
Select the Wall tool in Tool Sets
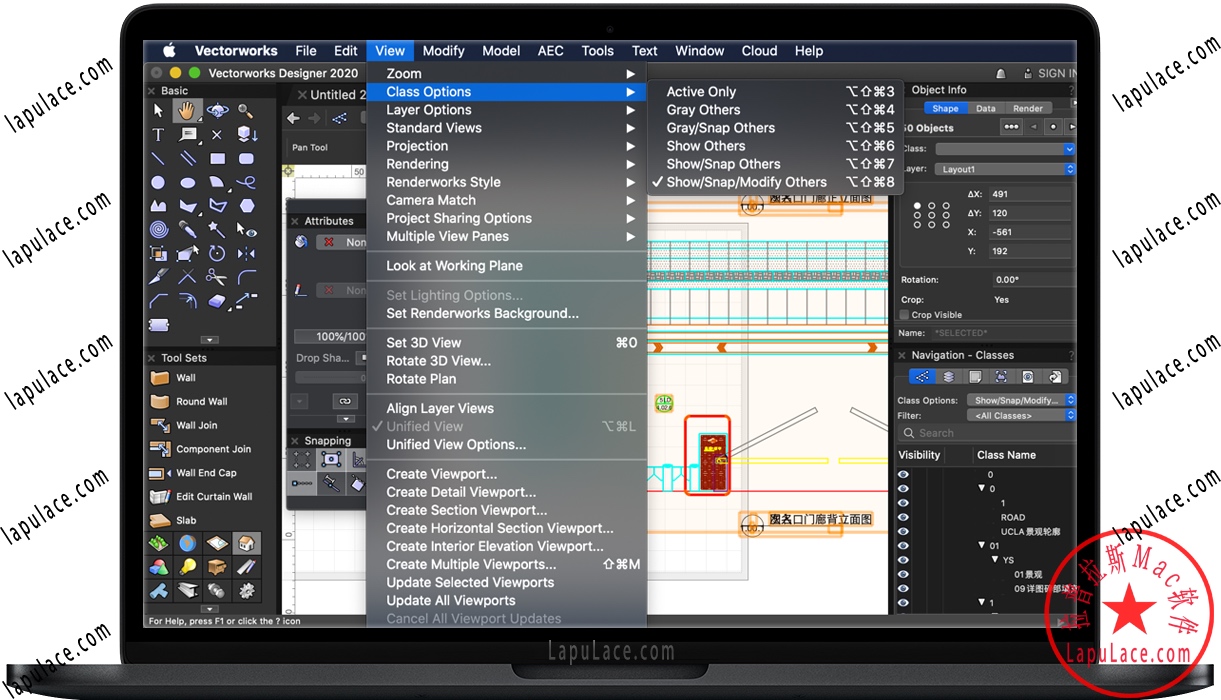(185, 378)
